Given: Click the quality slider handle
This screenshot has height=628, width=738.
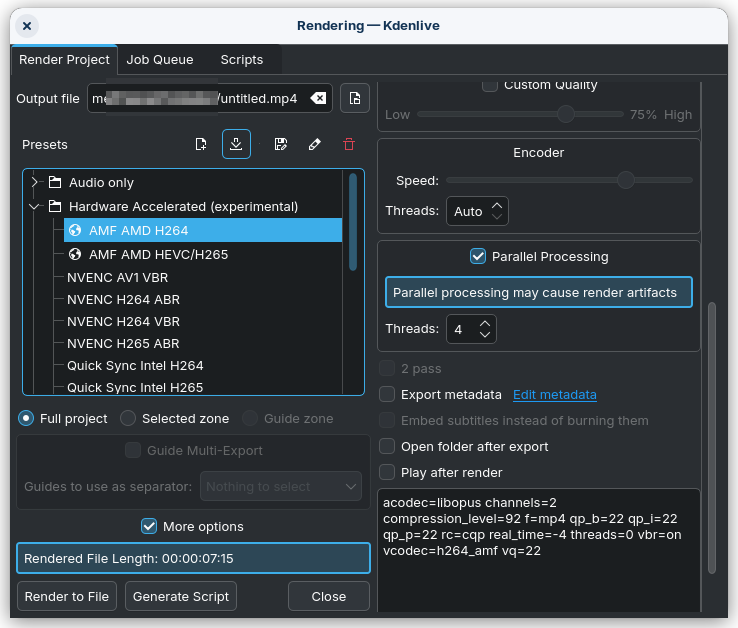Looking at the screenshot, I should click(x=566, y=114).
